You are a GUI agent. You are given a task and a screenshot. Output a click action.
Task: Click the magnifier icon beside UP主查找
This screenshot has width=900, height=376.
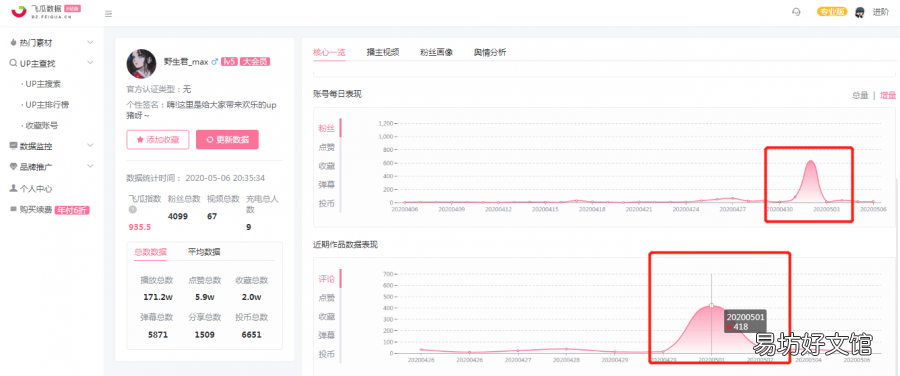tap(13, 63)
